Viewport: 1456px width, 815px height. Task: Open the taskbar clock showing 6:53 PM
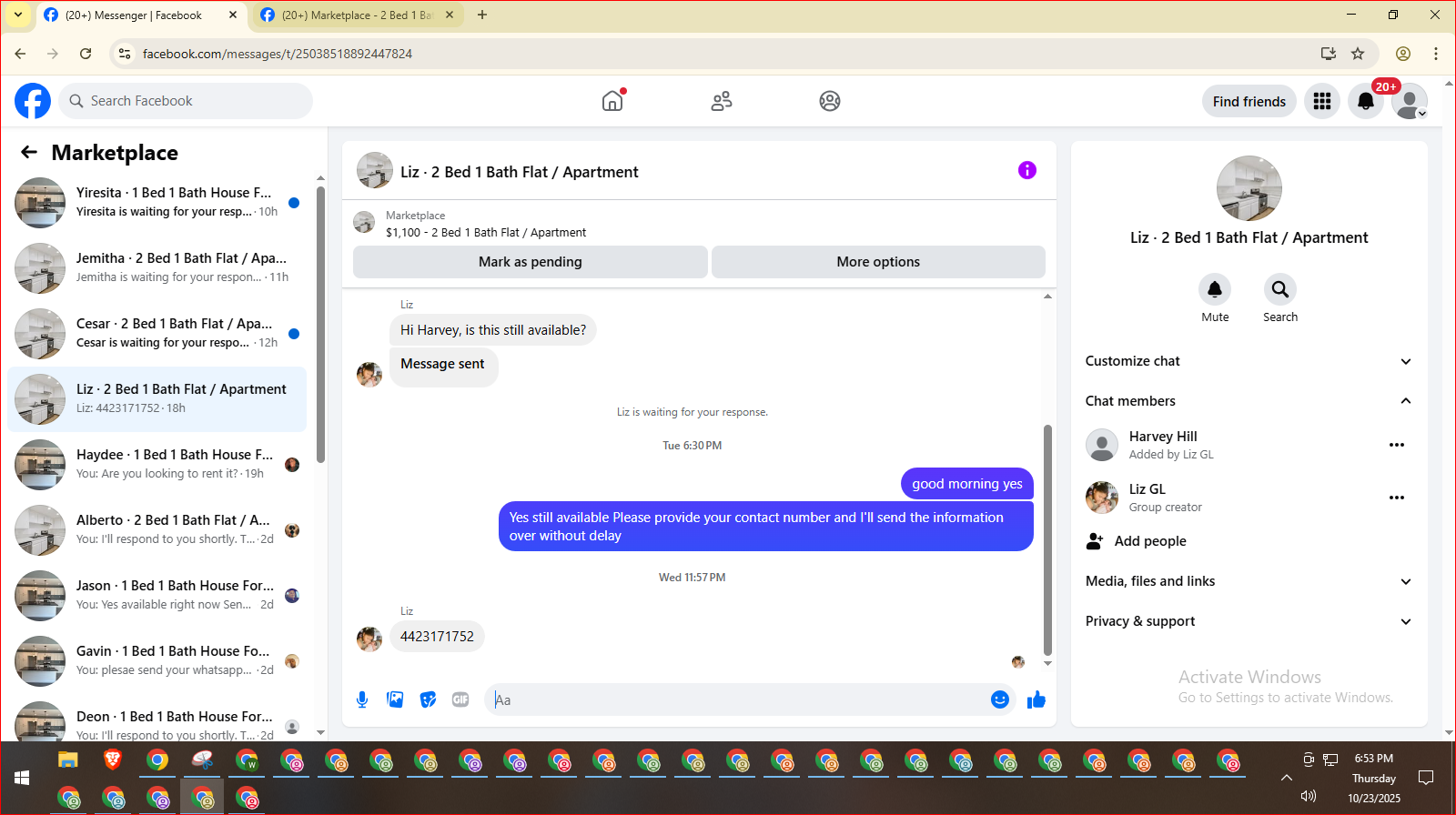click(1373, 758)
